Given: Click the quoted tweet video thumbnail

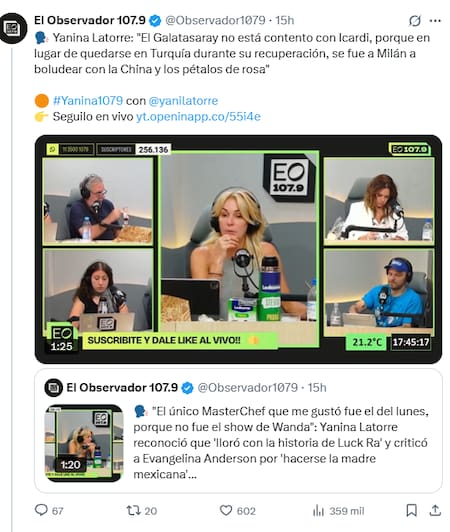Looking at the screenshot, I should (84, 443).
